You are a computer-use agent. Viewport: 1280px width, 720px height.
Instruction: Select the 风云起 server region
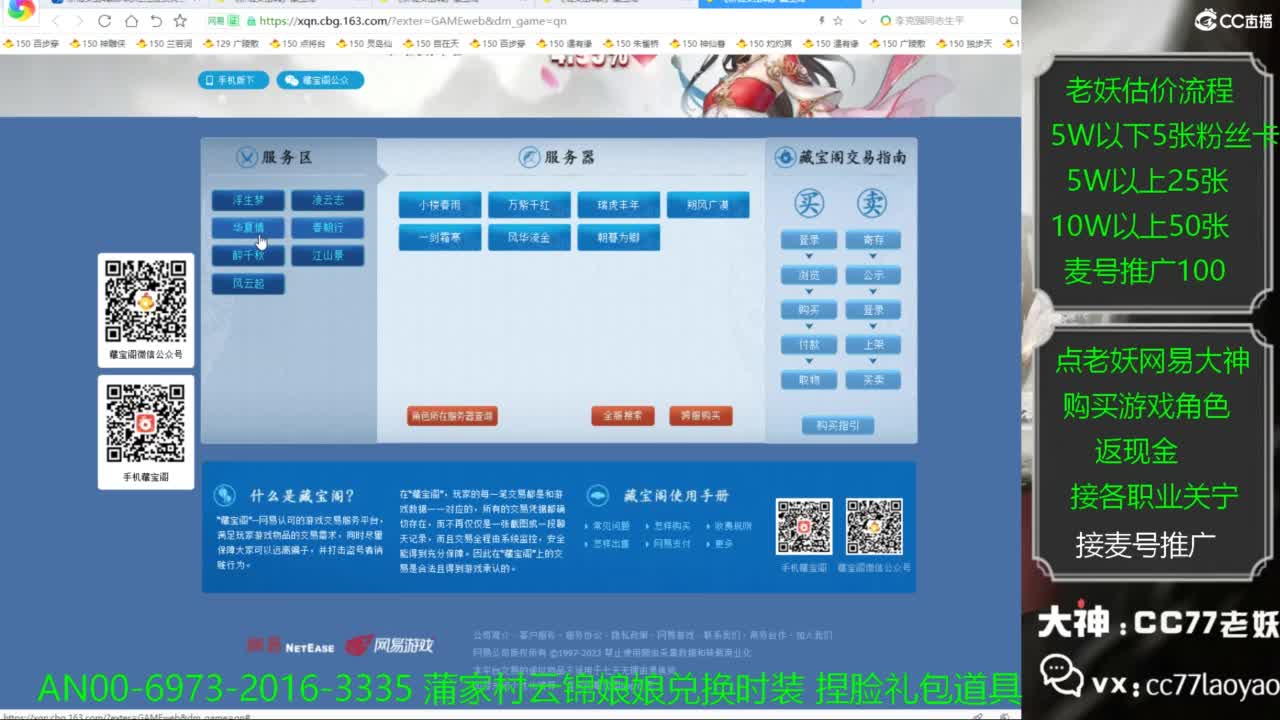point(248,284)
